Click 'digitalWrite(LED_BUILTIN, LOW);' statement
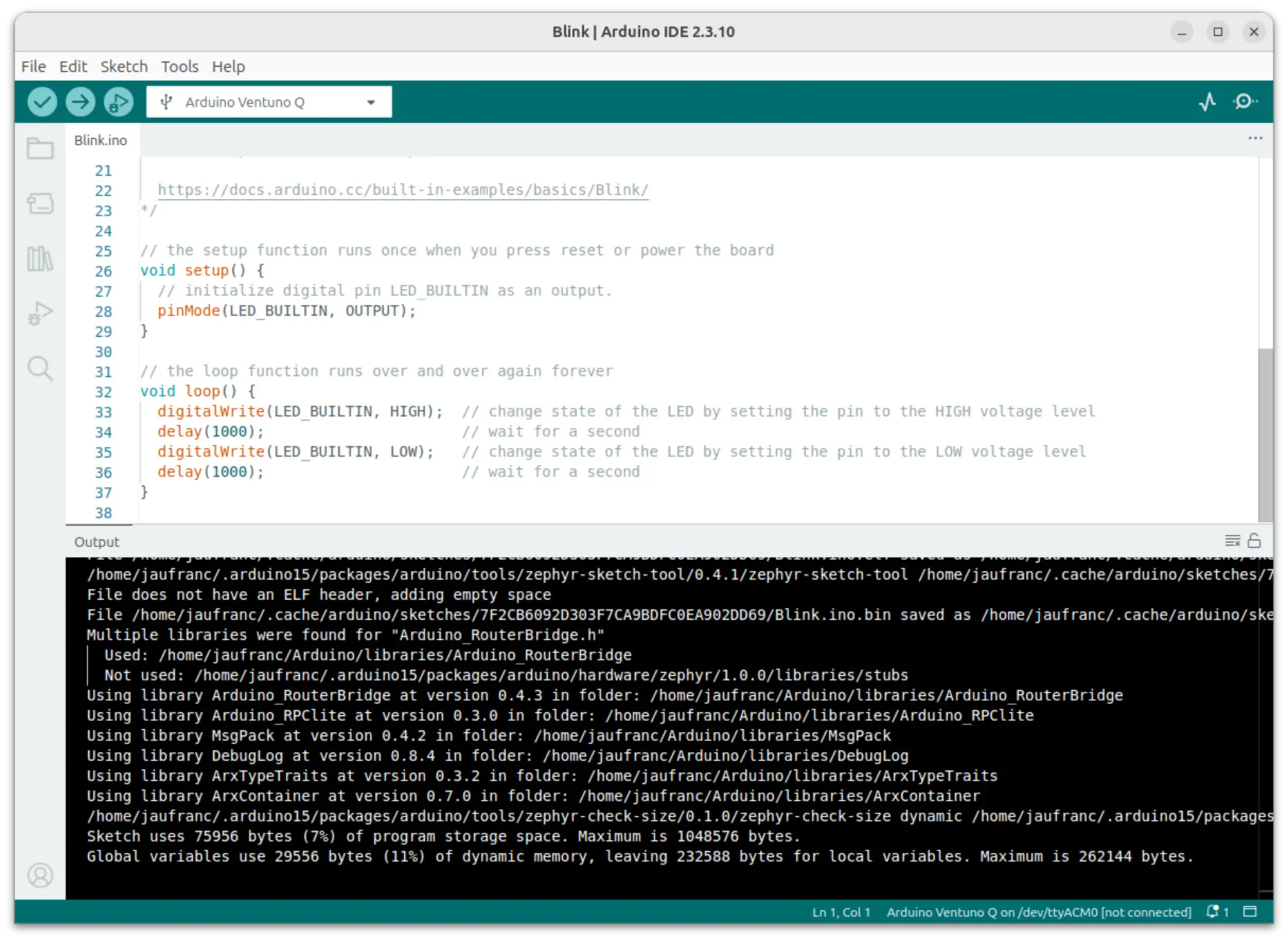Viewport: 1288px width, 941px height. pos(296,451)
